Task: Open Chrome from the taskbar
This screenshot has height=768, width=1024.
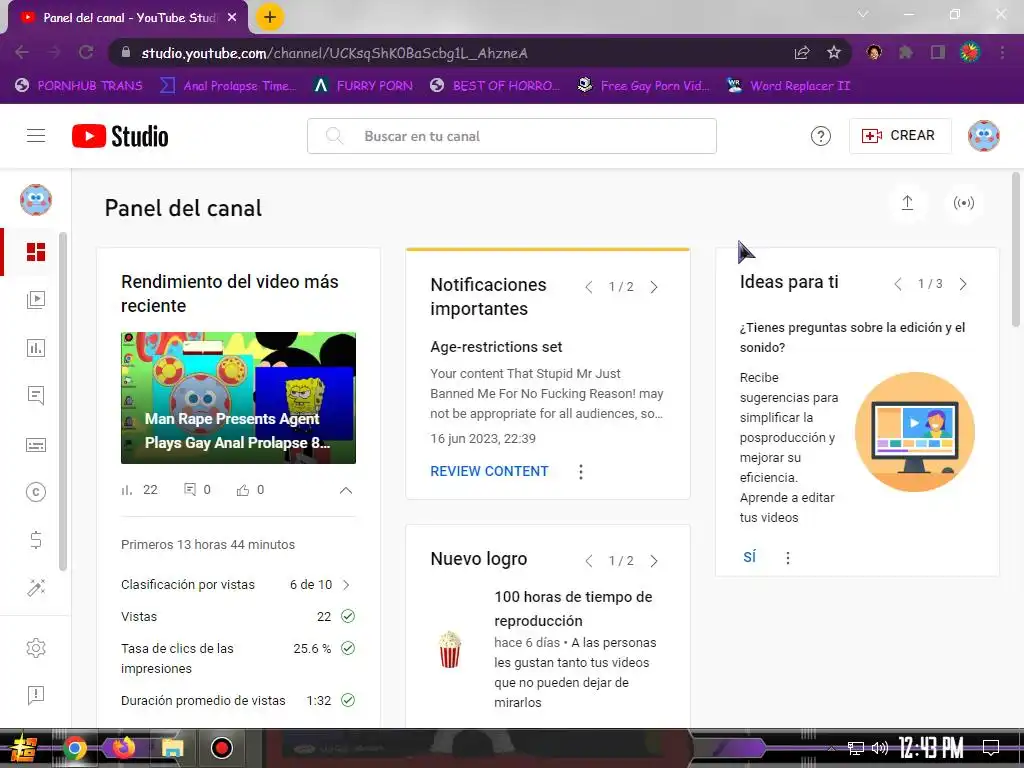Action: (x=74, y=748)
